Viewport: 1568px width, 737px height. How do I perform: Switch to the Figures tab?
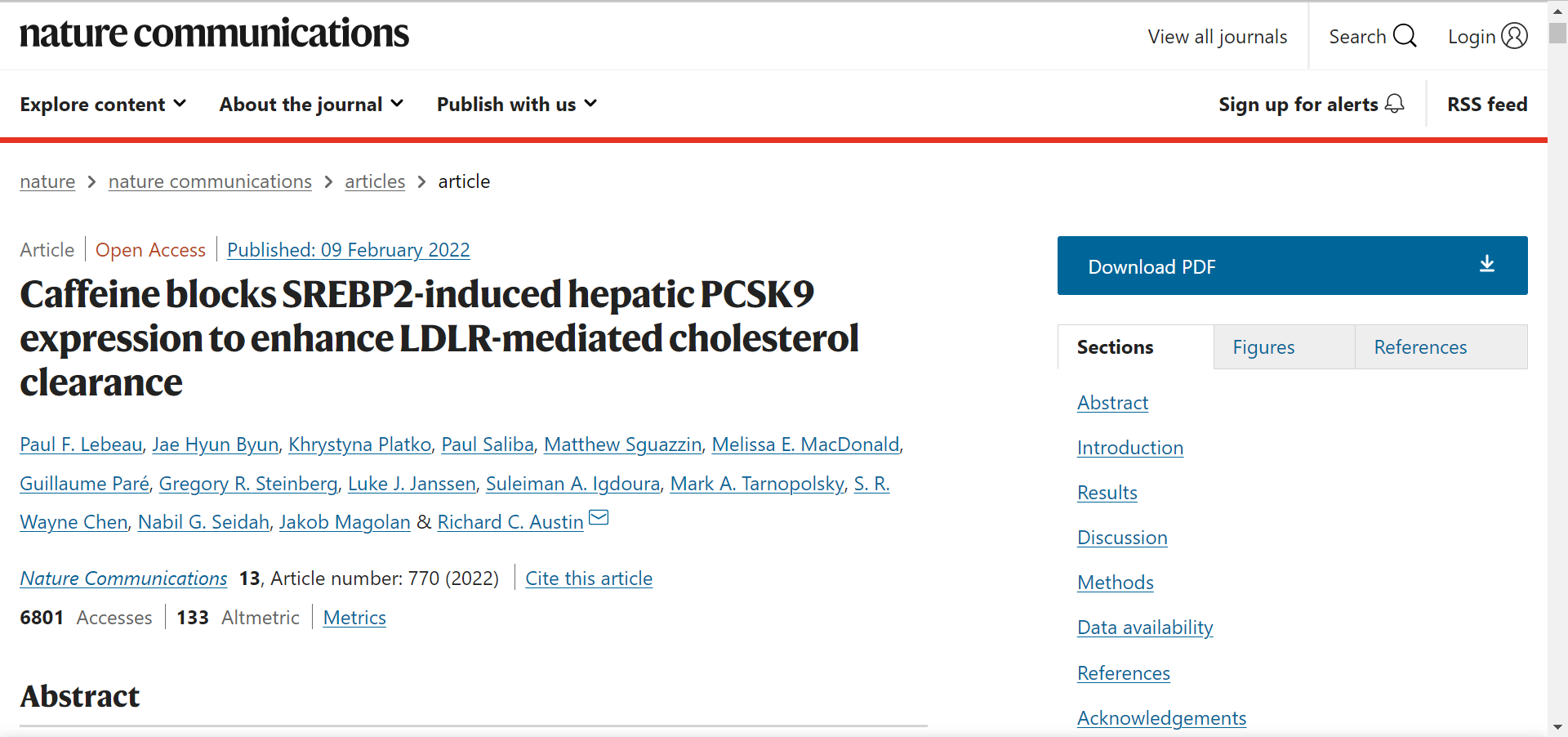tap(1284, 347)
